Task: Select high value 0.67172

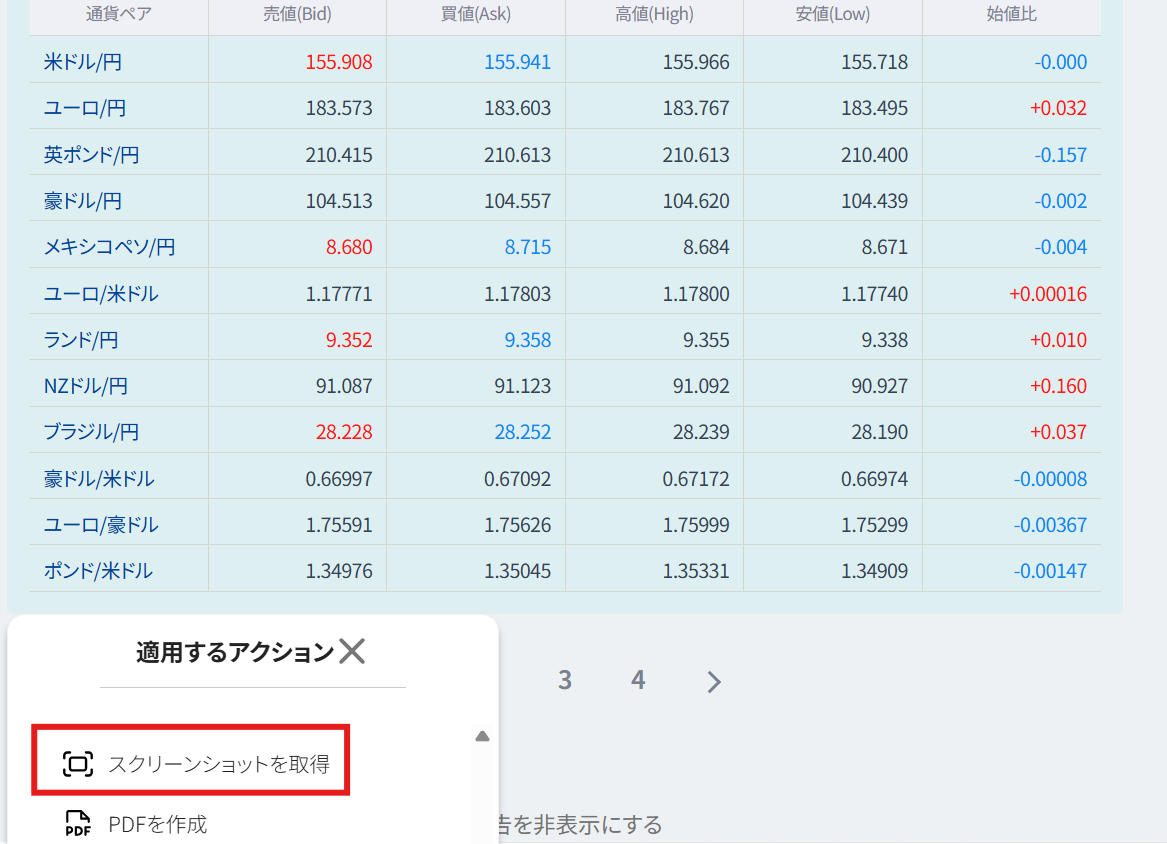Action: pyautogui.click(x=696, y=479)
